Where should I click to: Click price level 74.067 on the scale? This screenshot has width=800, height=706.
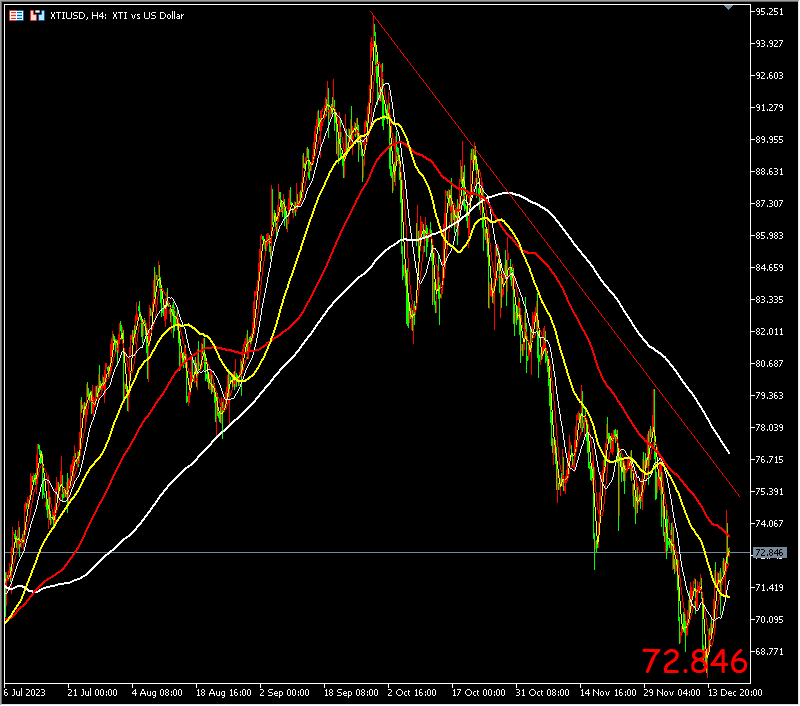(769, 524)
